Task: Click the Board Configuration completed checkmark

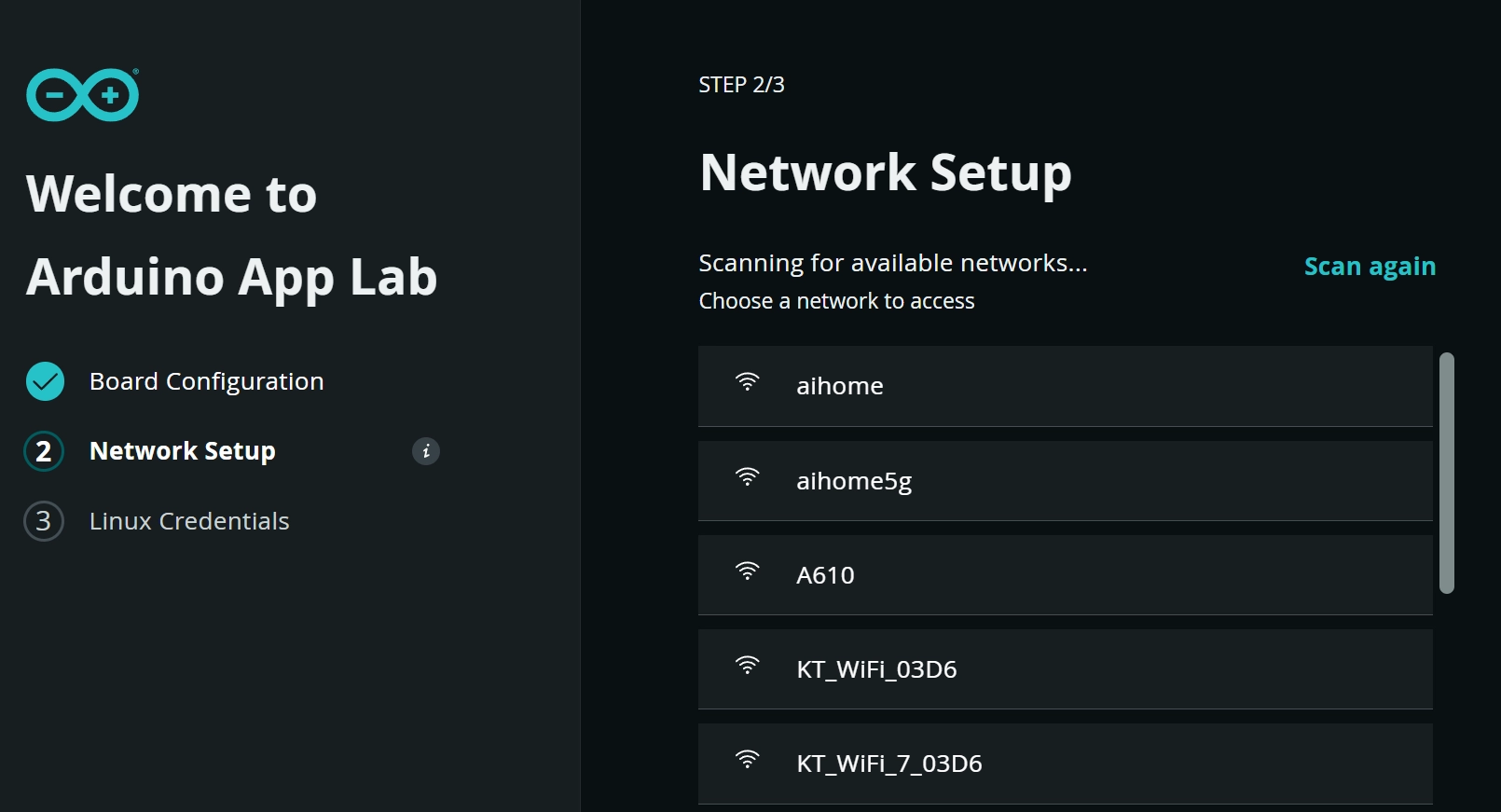Action: (x=45, y=381)
